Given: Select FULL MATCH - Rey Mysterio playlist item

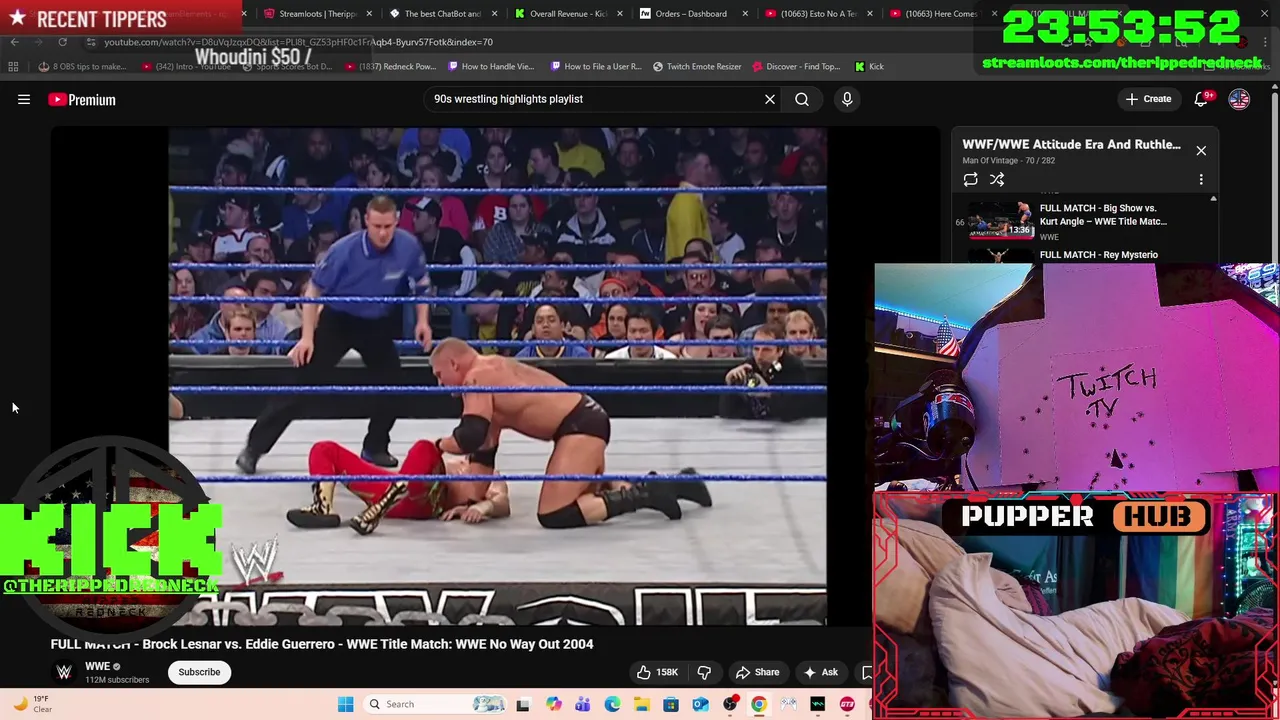Looking at the screenshot, I should click(1099, 255).
